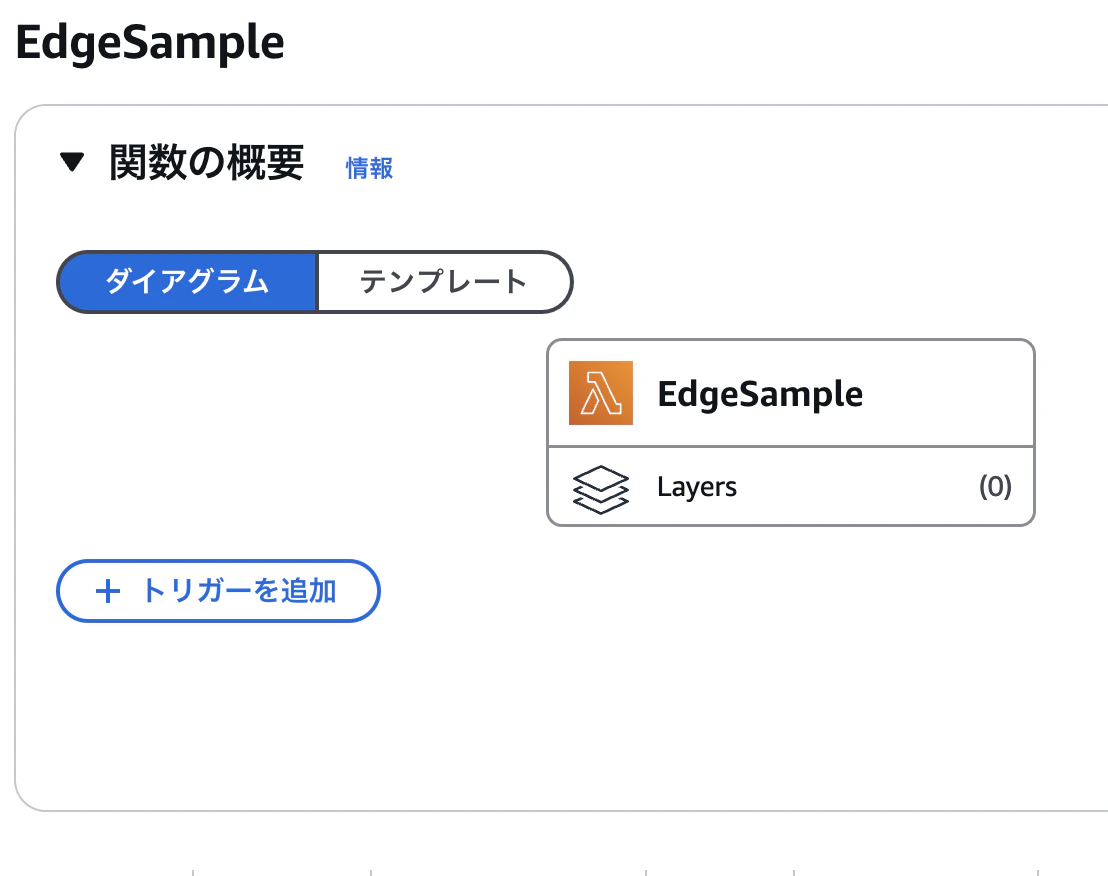This screenshot has height=876, width=1108.
Task: Open the 情報 help link
Action: (x=367, y=168)
